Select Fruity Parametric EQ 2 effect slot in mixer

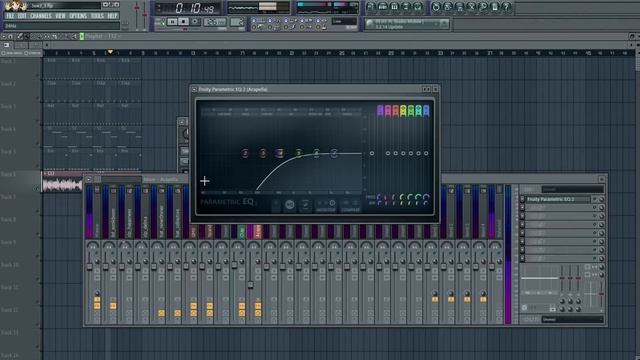558,199
